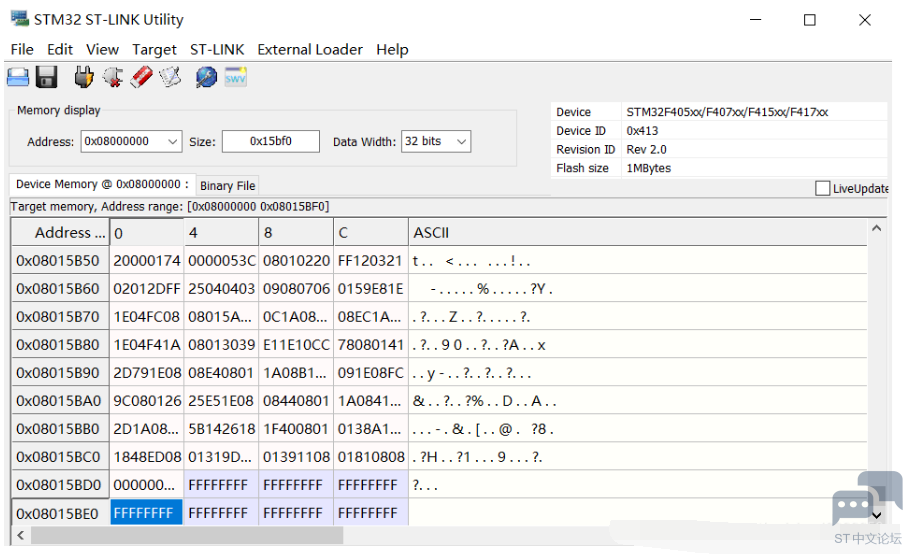The height and width of the screenshot is (554, 911).
Task: Click cell value E11E10CC
Action: 296,345
